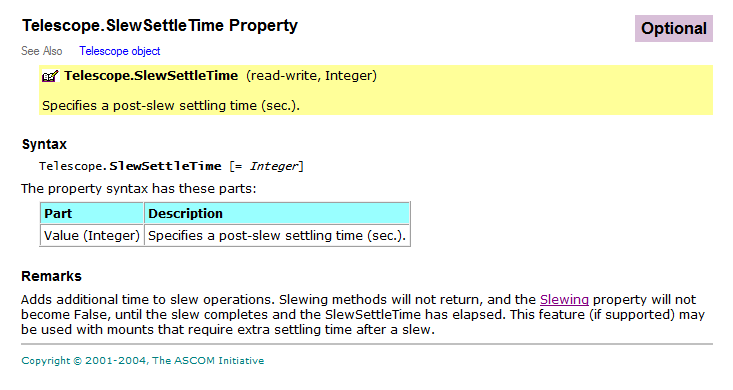Click the (read-write, Integer) text
This screenshot has height=390, width=733.
[x=311, y=75]
